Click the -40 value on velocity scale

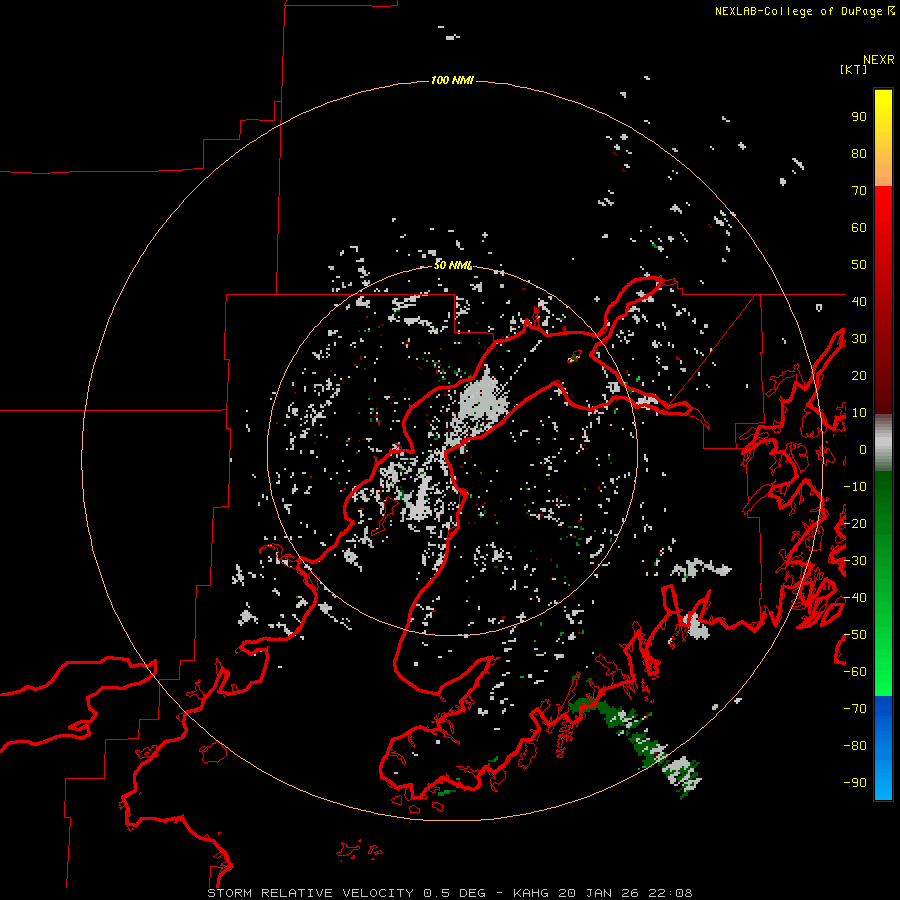pos(855,598)
